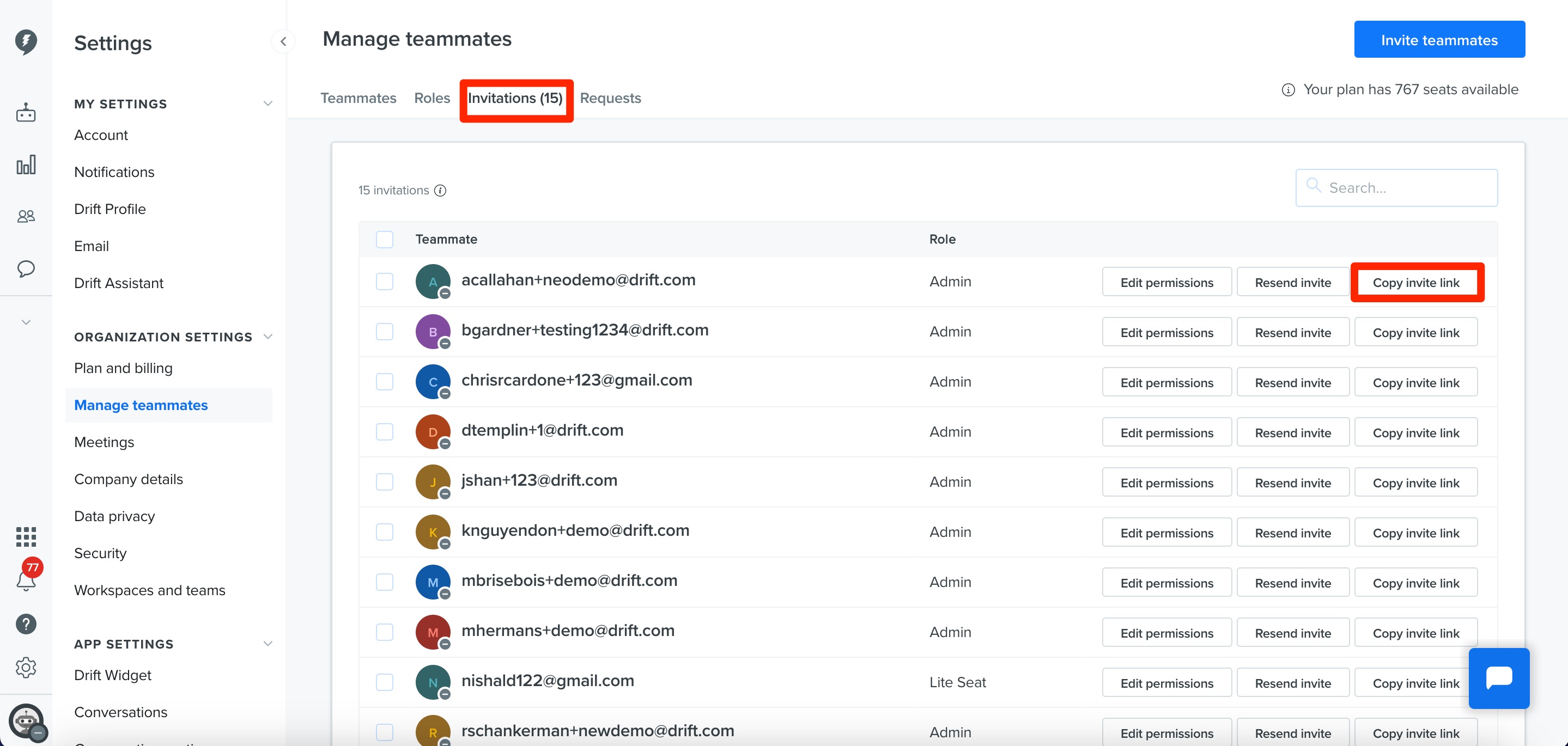Switch to the Teammates tab
The image size is (1568, 746).
coord(358,98)
